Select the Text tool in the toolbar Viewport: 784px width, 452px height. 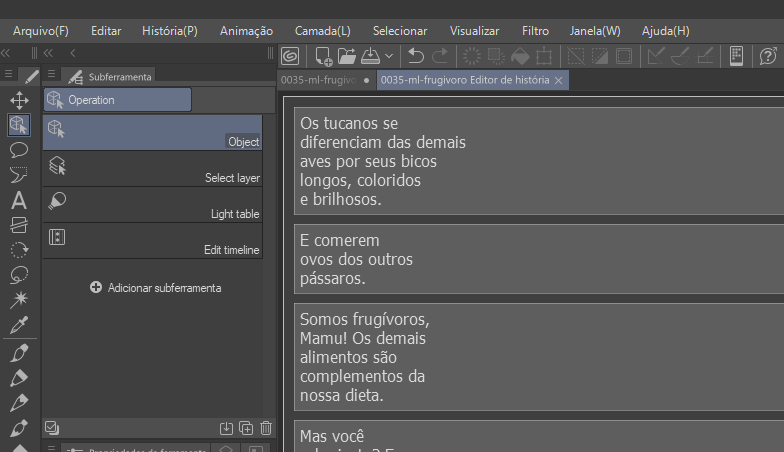(x=18, y=200)
